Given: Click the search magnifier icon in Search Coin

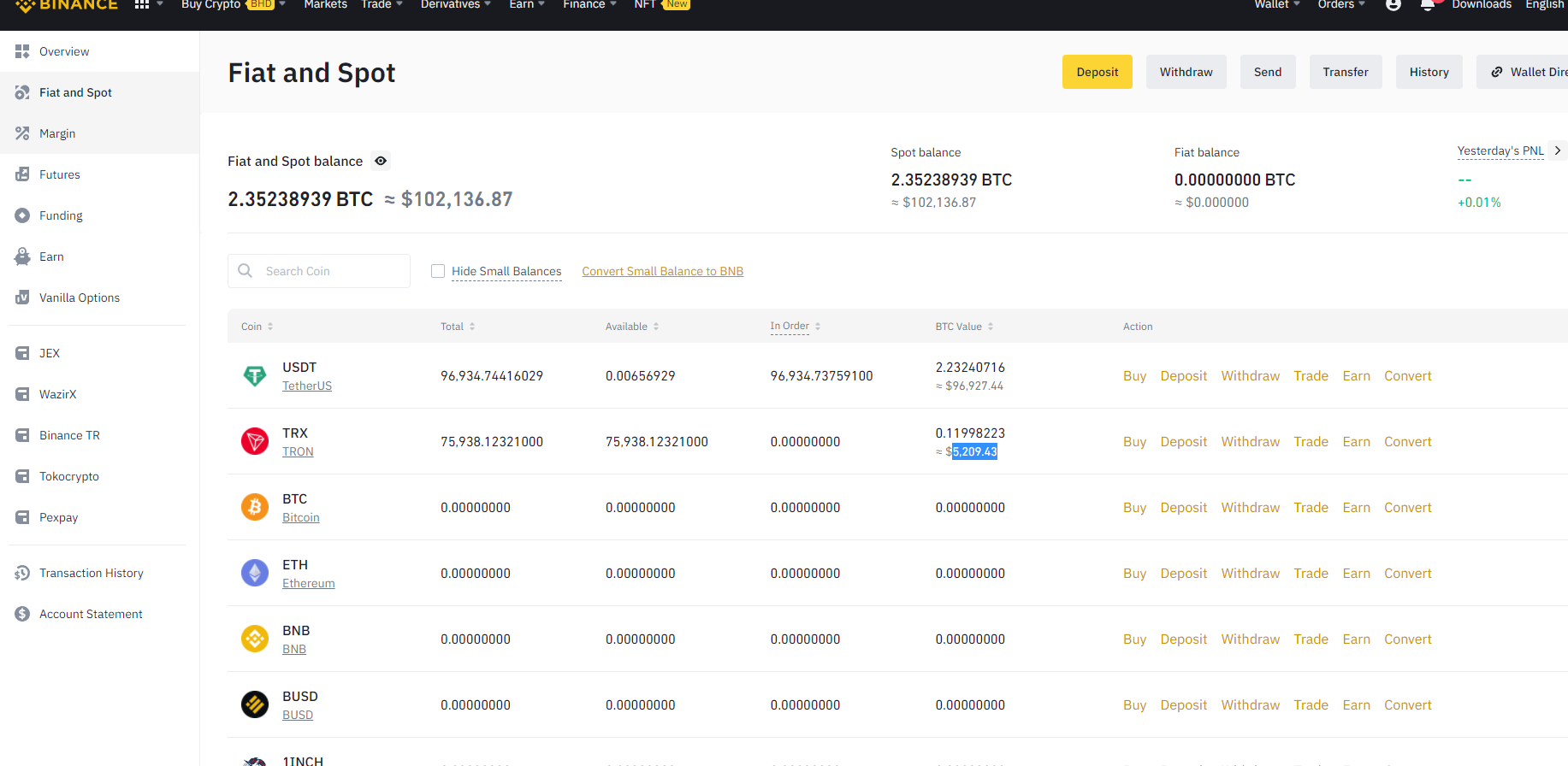Looking at the screenshot, I should (x=246, y=270).
